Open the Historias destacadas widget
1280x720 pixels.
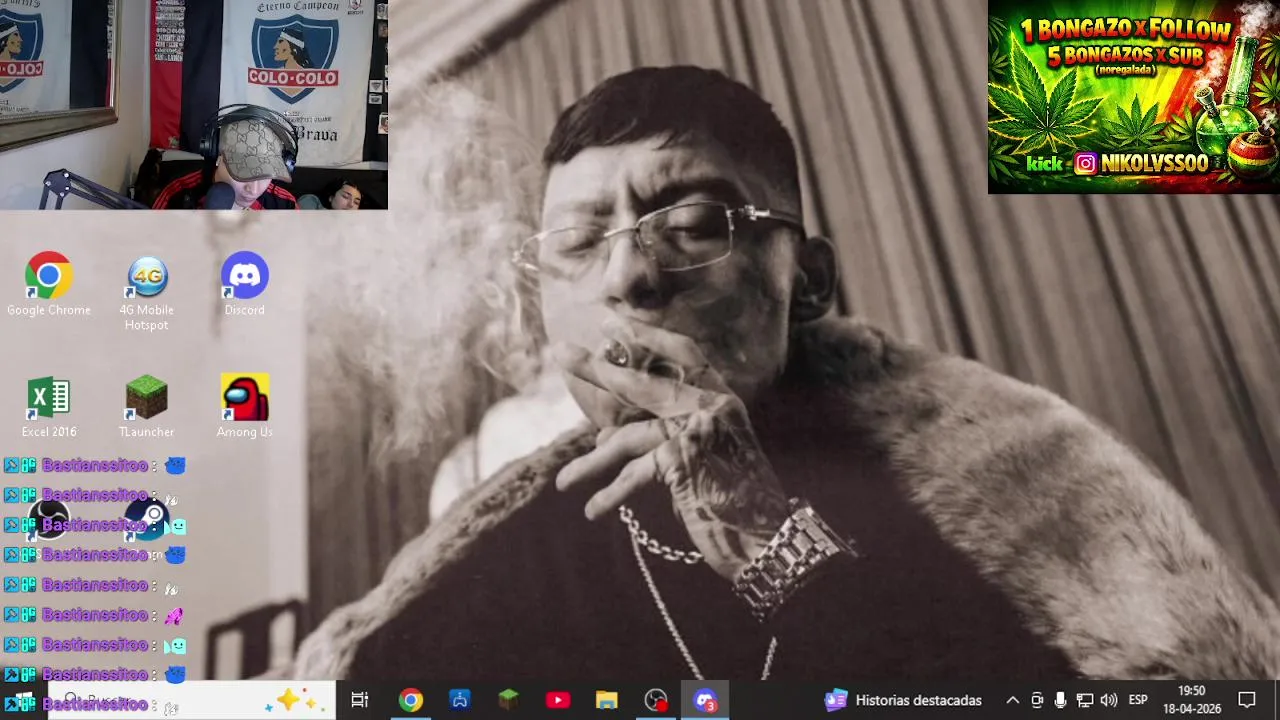tap(903, 700)
